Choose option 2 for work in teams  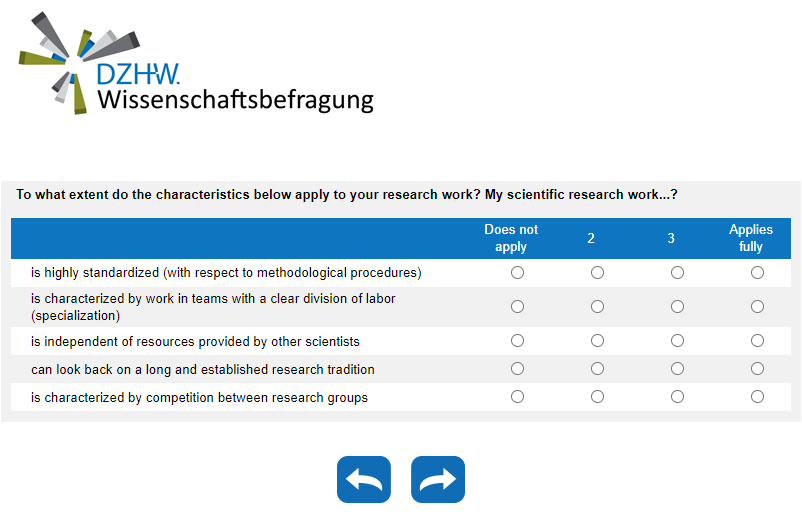(x=597, y=307)
